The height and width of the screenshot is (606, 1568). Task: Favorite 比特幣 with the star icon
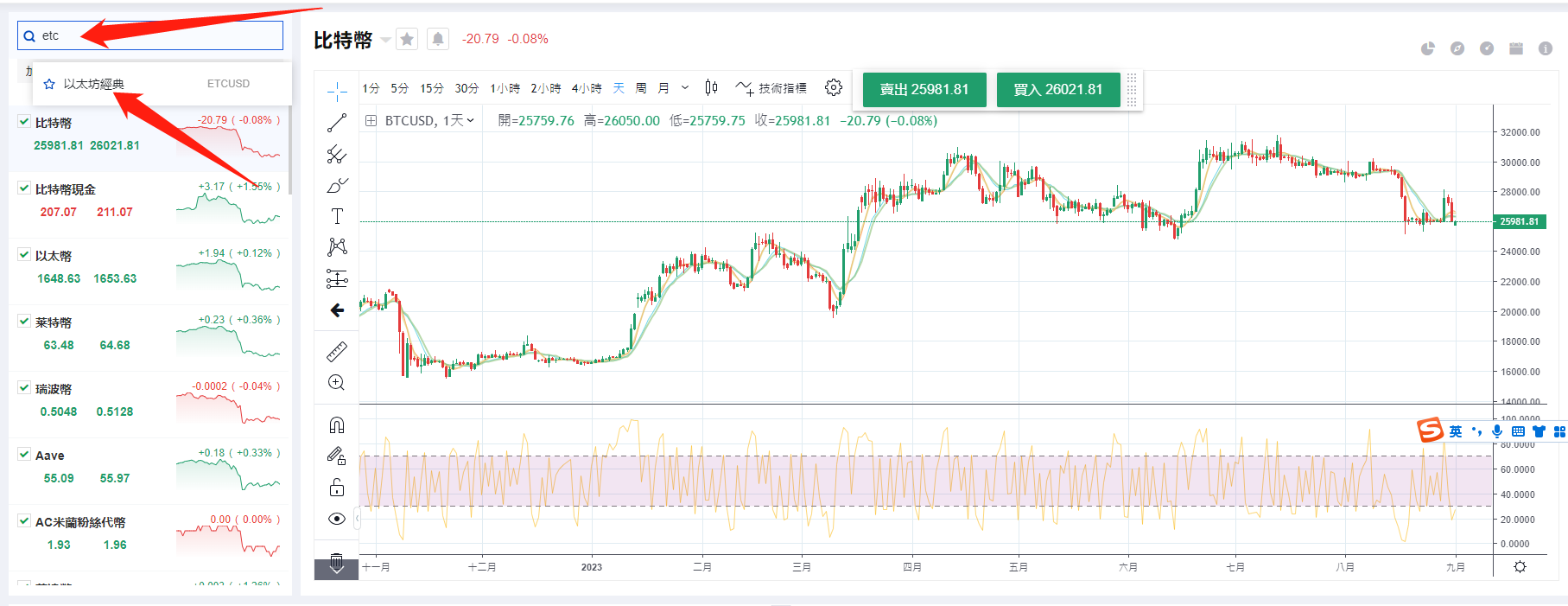407,39
